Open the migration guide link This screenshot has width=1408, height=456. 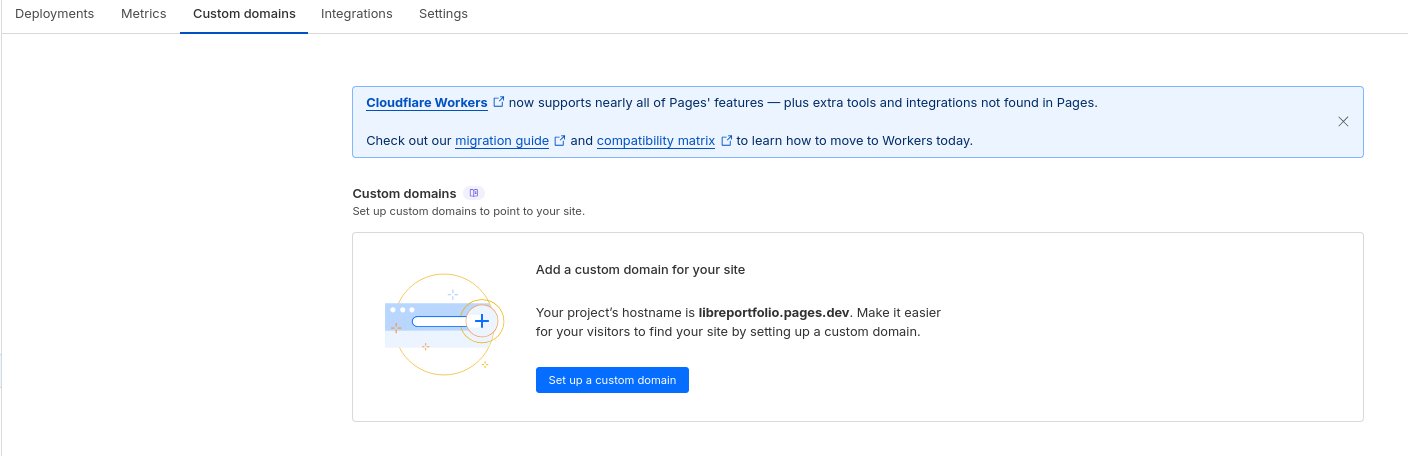tap(502, 141)
